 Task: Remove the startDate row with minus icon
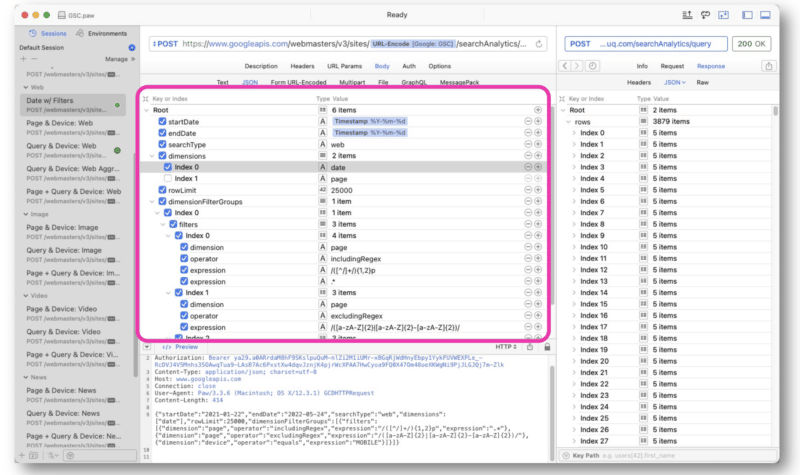click(527, 121)
